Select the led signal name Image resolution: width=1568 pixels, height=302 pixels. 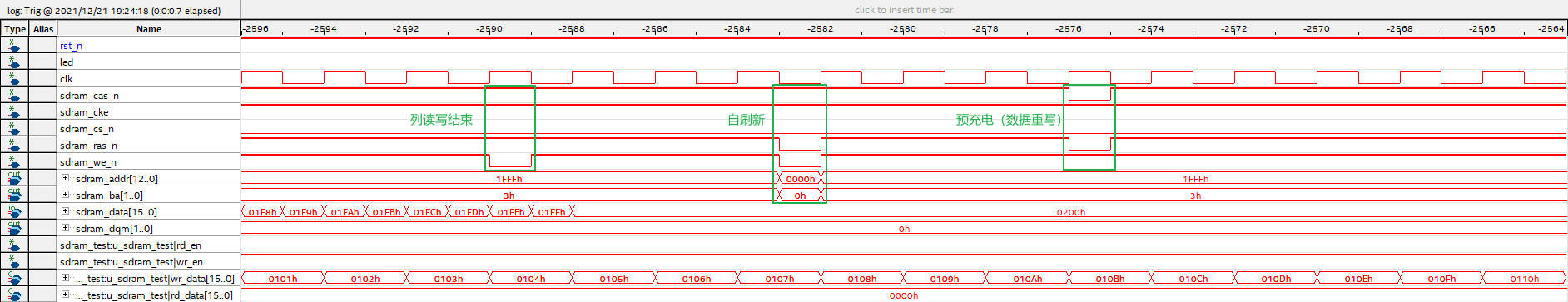pyautogui.click(x=67, y=62)
